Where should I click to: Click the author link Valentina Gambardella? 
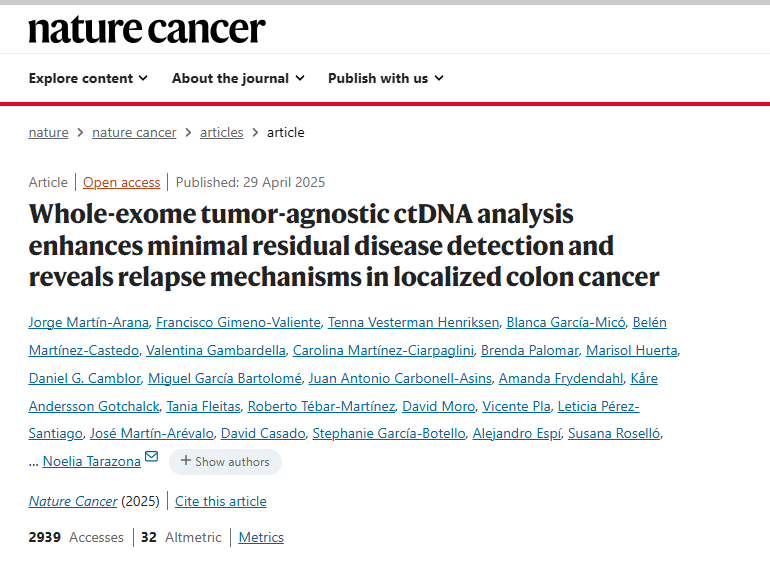[216, 350]
